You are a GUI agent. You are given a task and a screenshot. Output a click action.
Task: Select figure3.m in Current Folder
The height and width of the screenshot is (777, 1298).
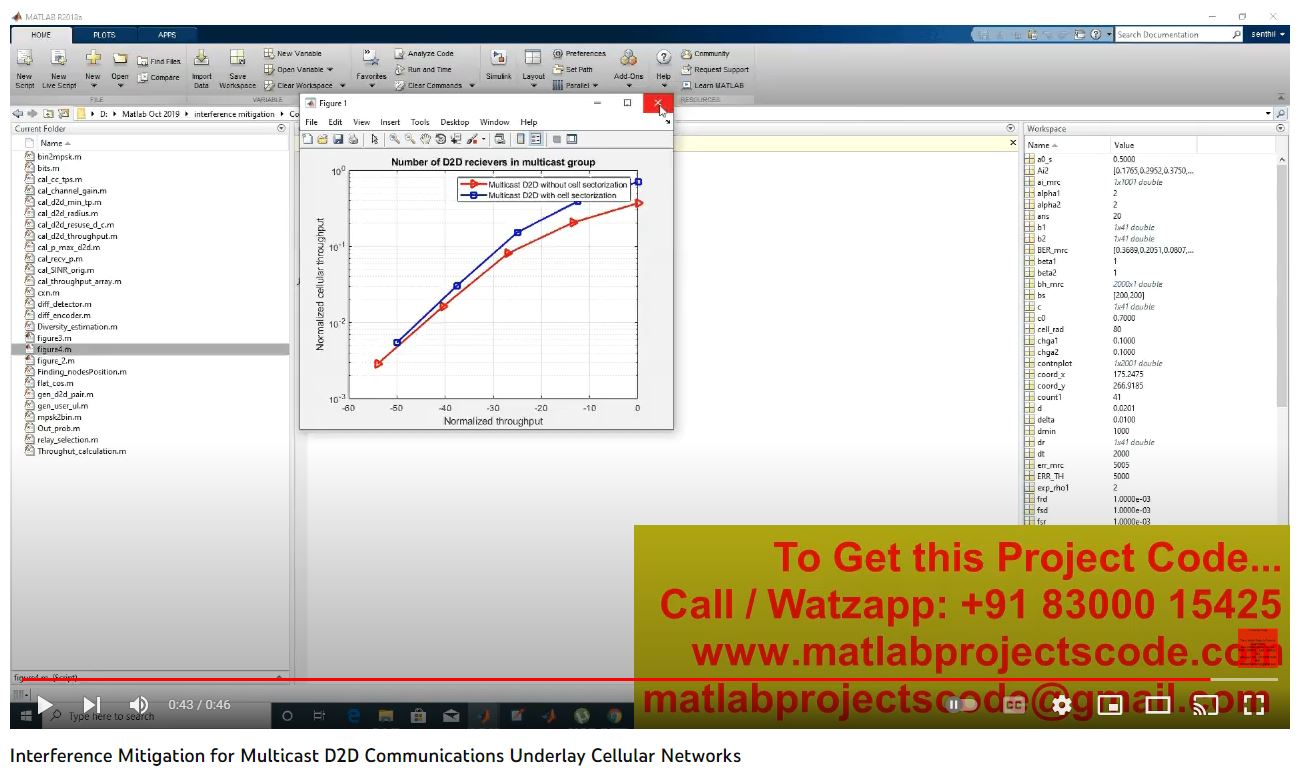(x=54, y=338)
